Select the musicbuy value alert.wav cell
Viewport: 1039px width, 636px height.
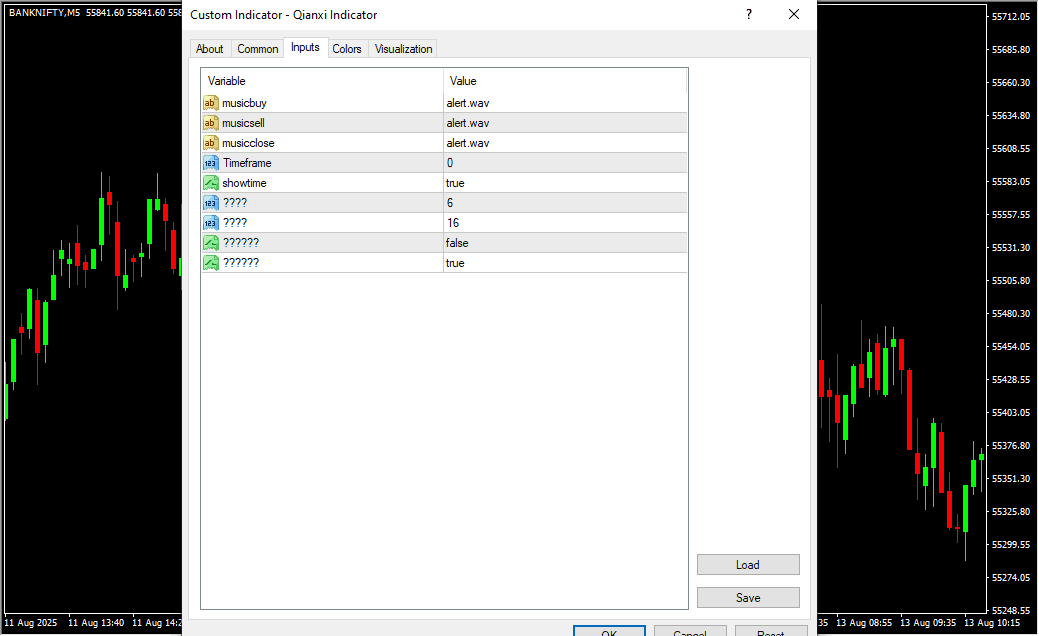point(565,103)
